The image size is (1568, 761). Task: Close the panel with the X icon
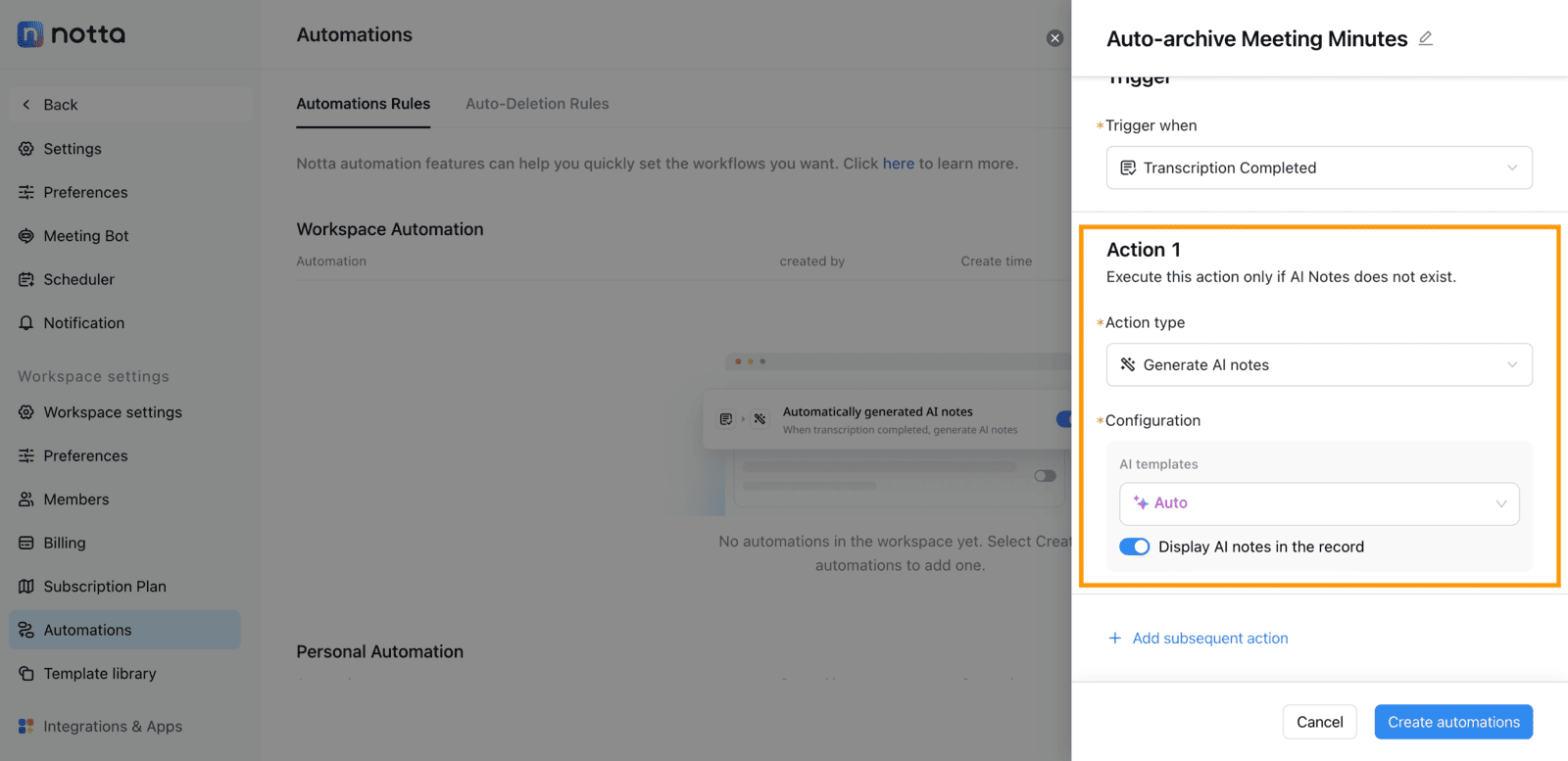(1054, 38)
